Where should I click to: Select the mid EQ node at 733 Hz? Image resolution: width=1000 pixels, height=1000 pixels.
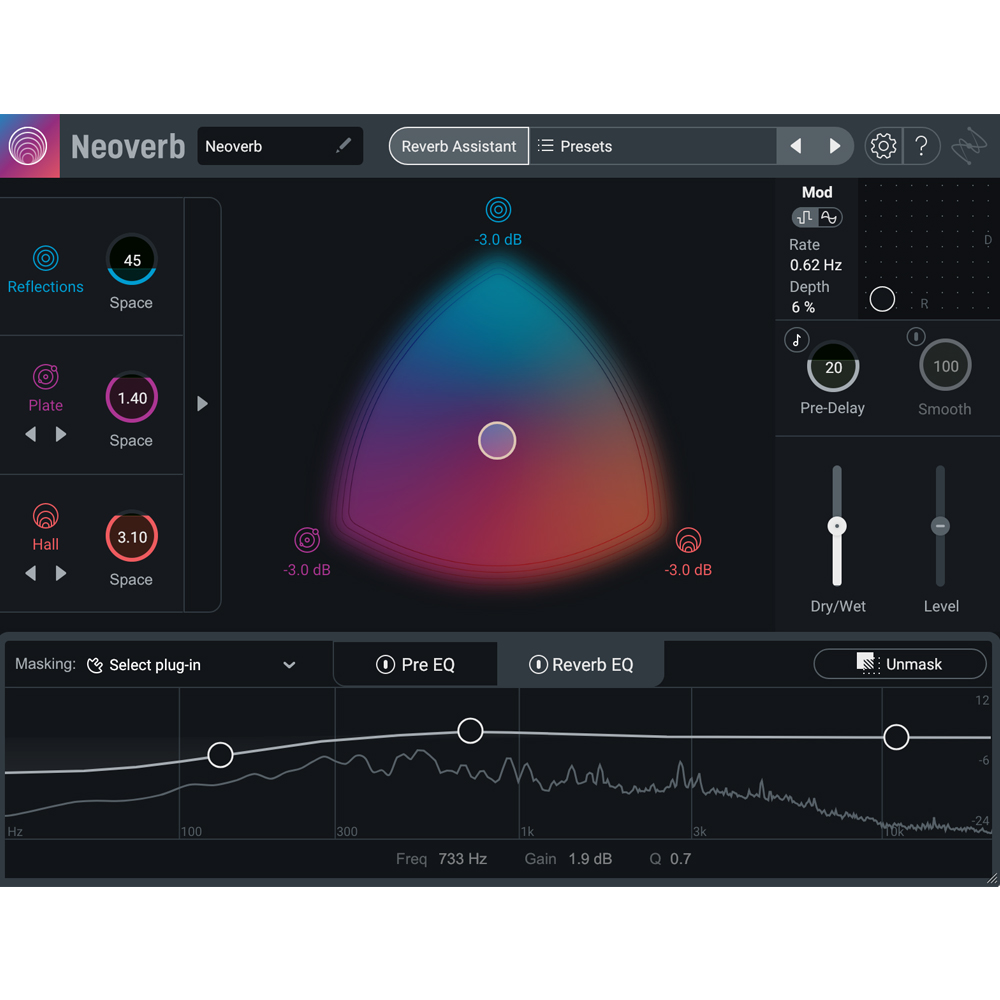tap(470, 731)
